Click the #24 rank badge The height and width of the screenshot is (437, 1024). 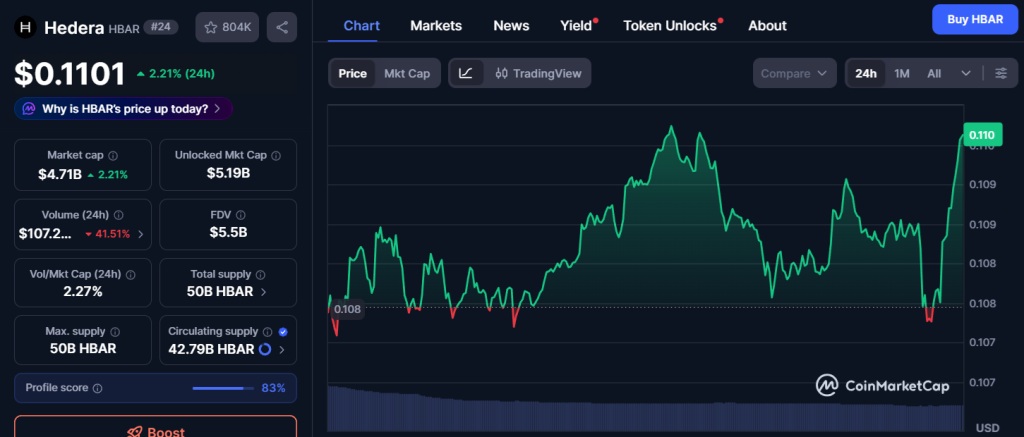(161, 27)
